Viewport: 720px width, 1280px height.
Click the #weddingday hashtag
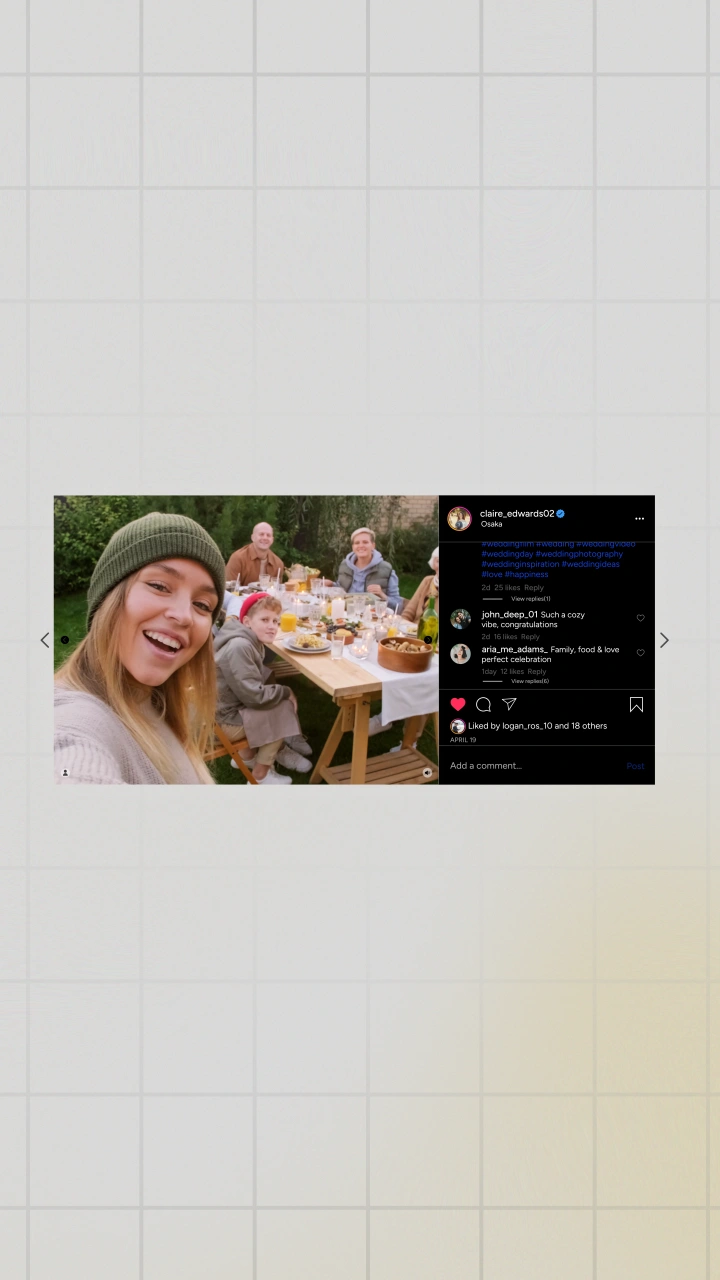tap(507, 554)
